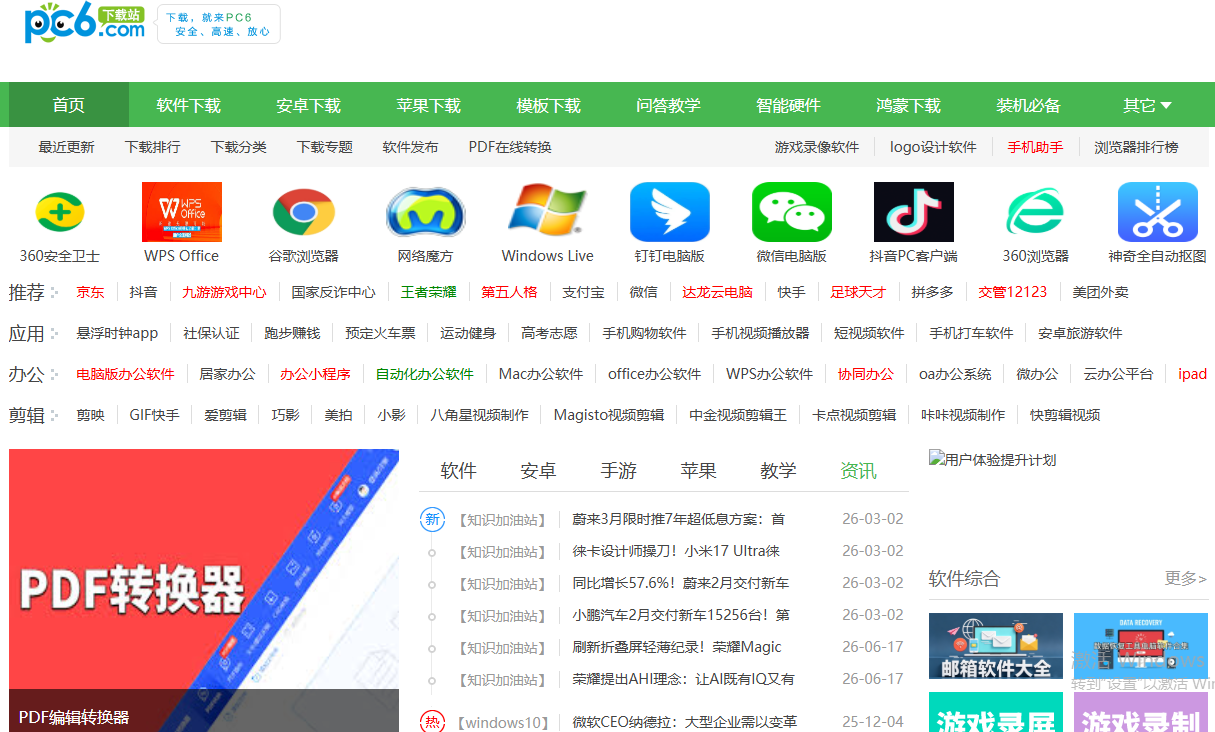Click the 王者荣耀 recommended link

[x=428, y=292]
